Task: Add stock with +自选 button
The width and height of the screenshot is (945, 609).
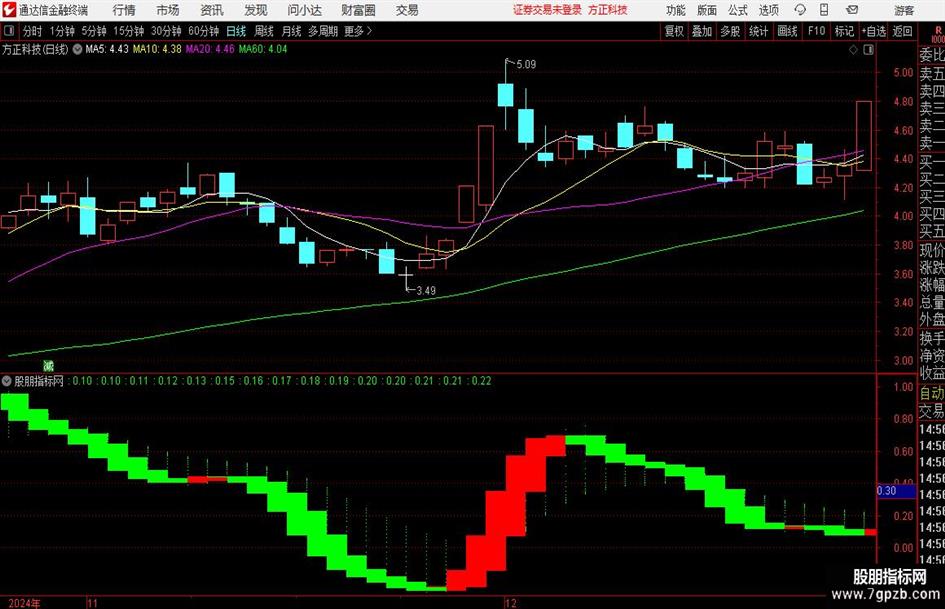Action: point(874,31)
